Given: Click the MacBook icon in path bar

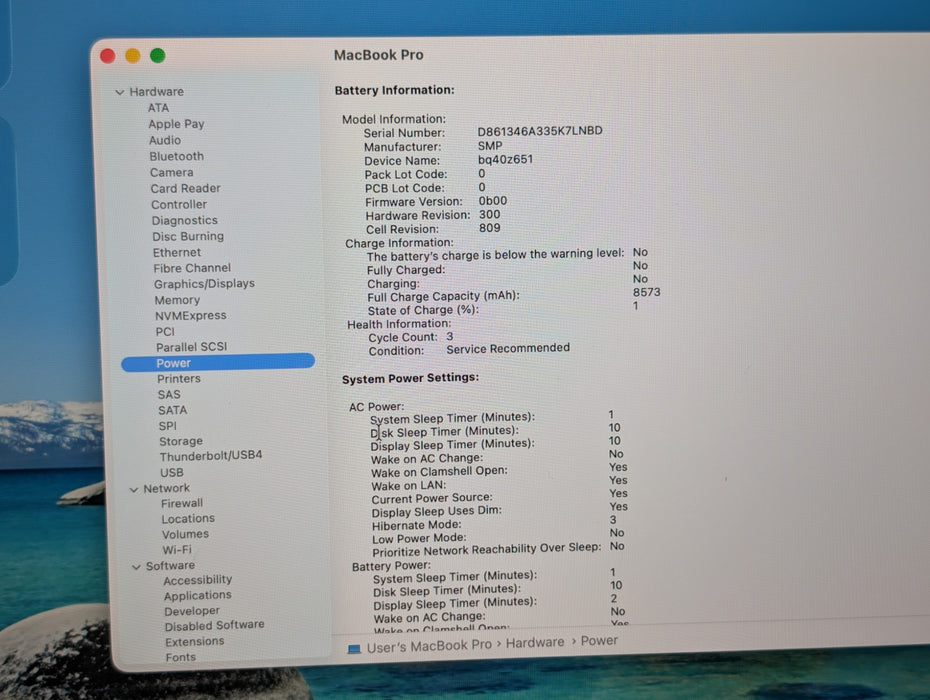Looking at the screenshot, I should 354,649.
